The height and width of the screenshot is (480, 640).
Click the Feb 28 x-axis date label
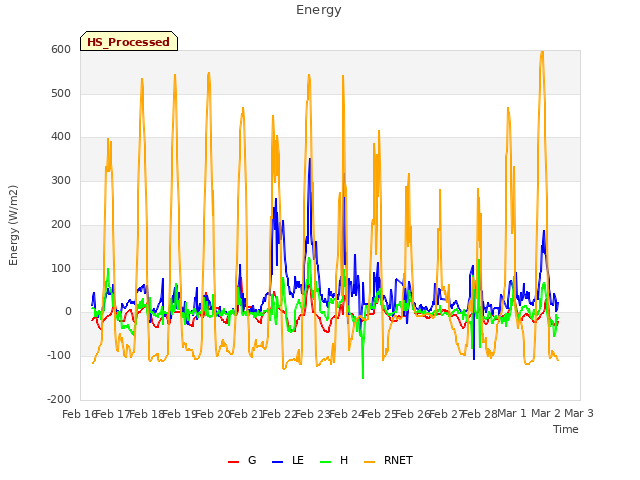click(480, 414)
